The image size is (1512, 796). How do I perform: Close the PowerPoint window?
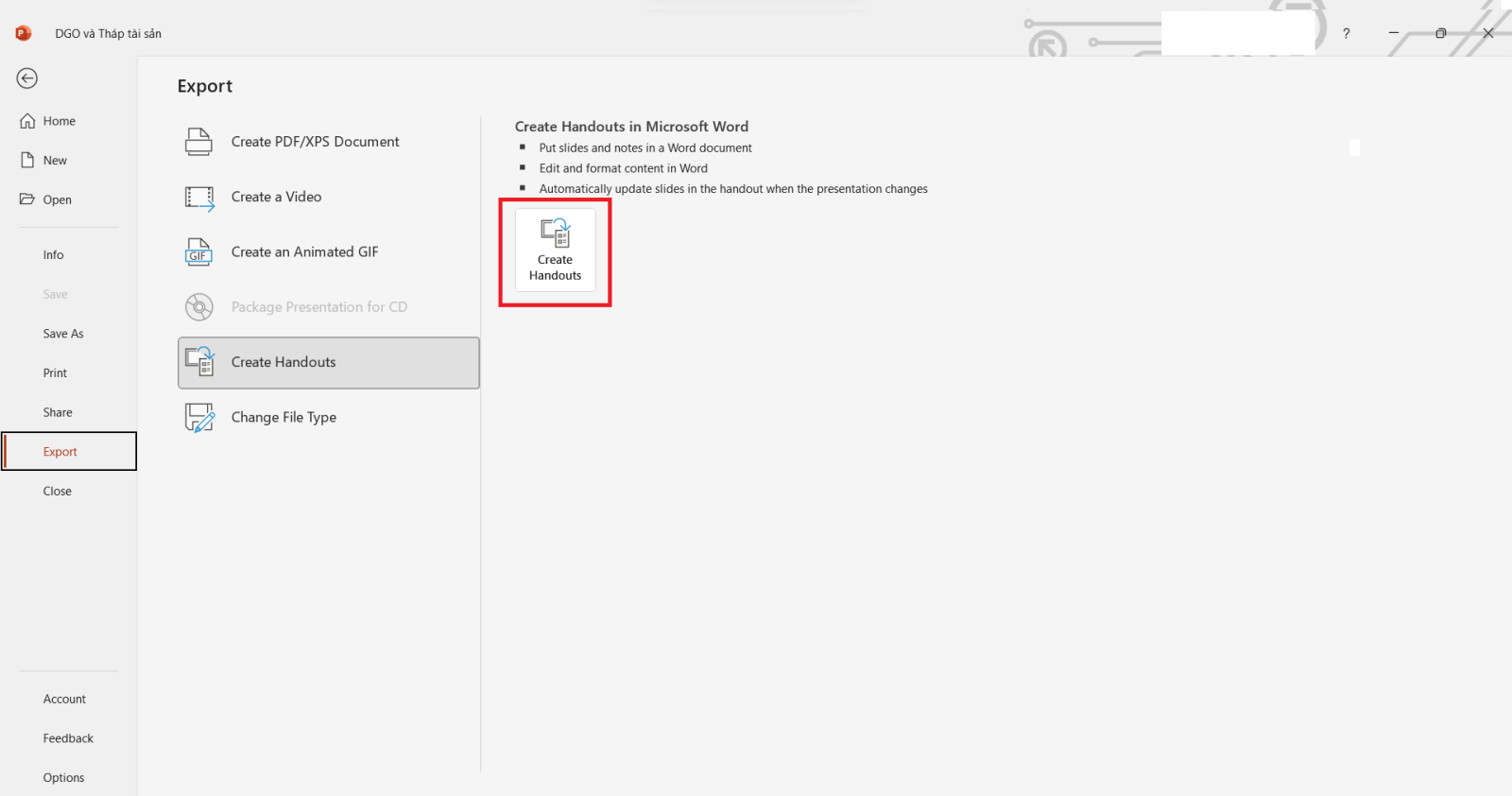(1488, 33)
